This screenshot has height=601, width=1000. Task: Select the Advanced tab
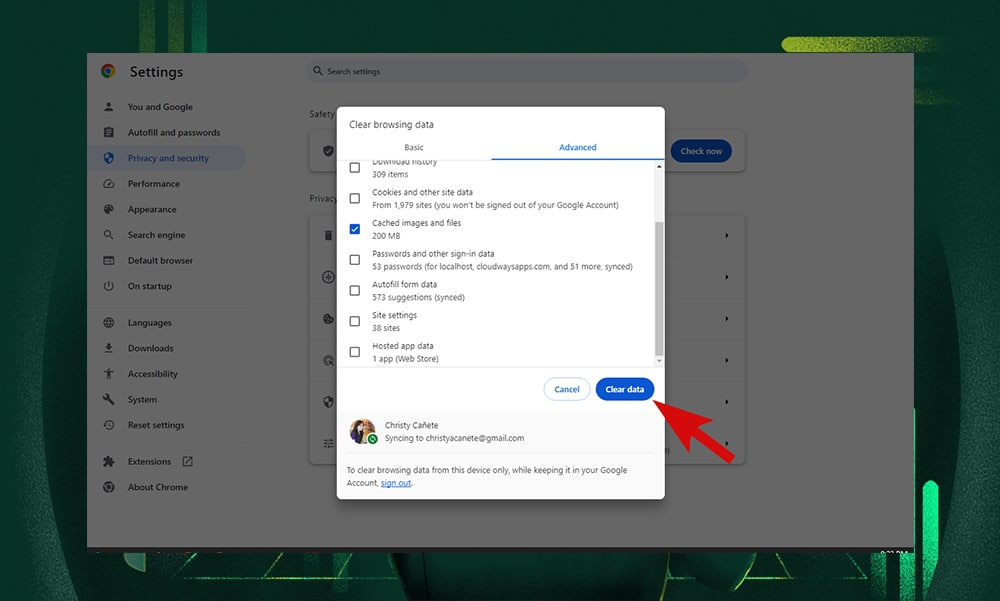577,147
